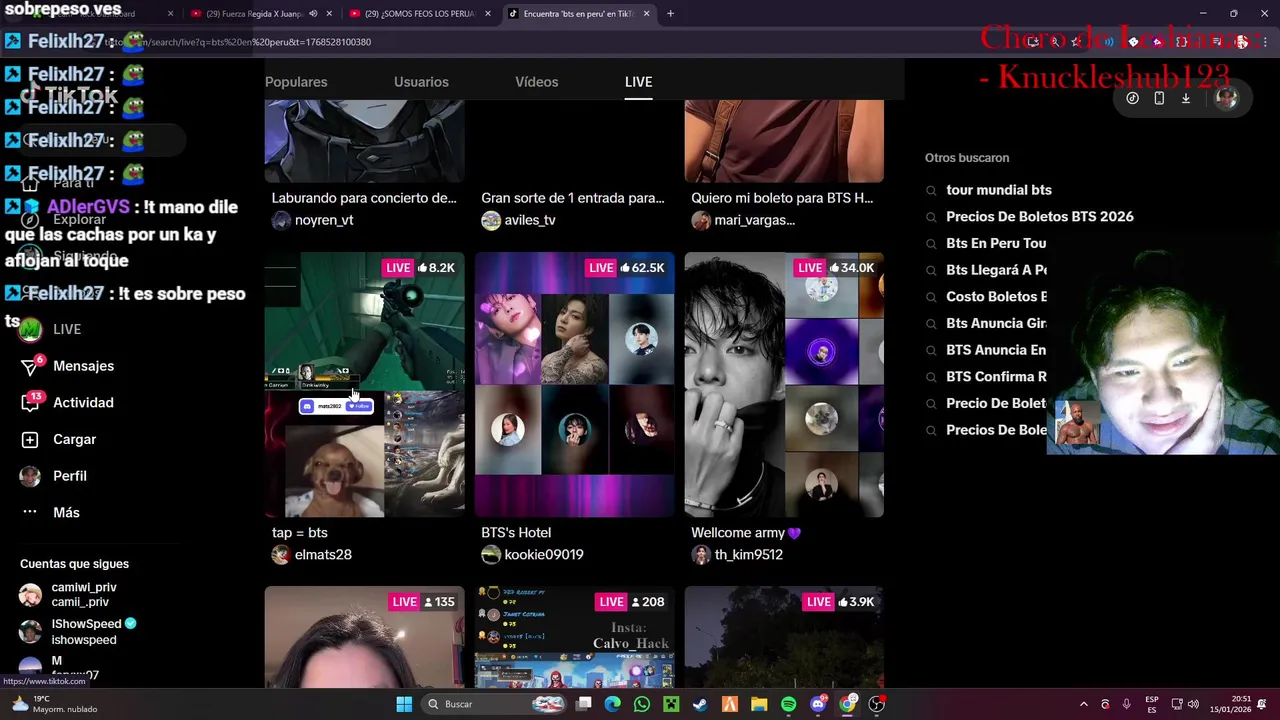Search suggestion 'BTS Confirma R'
The image size is (1280, 720).
point(996,377)
